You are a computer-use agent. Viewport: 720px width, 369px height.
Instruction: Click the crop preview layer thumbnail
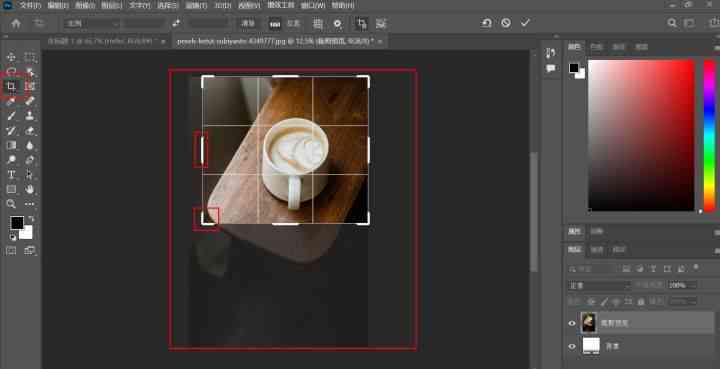tap(588, 323)
